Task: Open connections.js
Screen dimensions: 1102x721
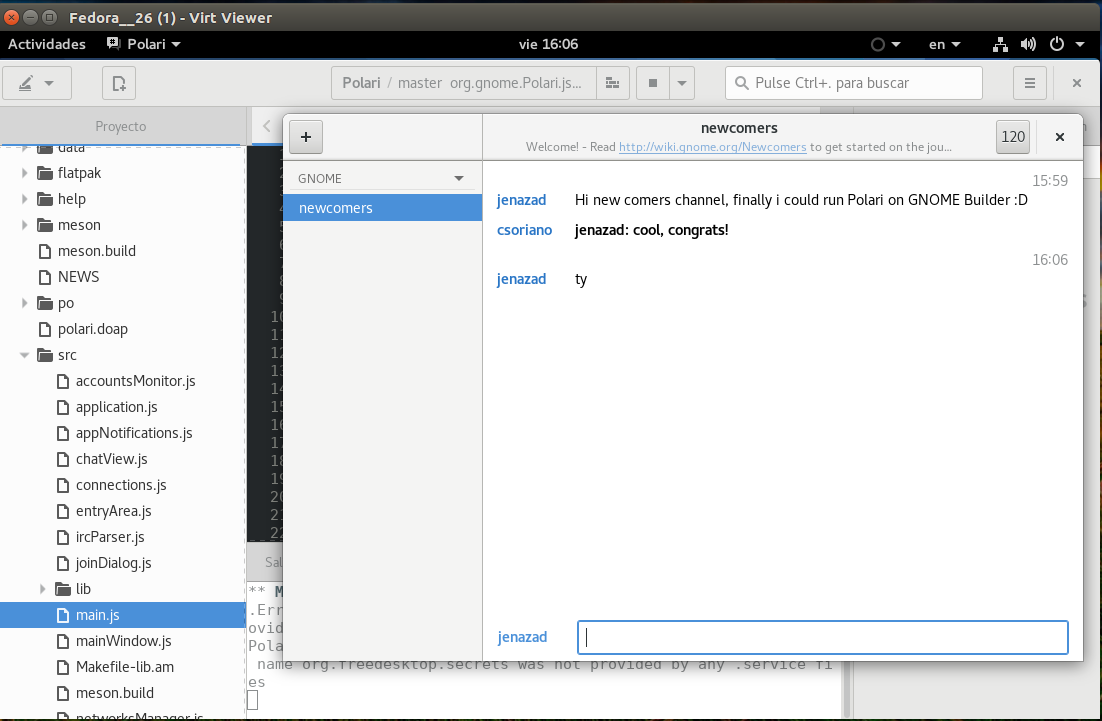Action: point(121,485)
